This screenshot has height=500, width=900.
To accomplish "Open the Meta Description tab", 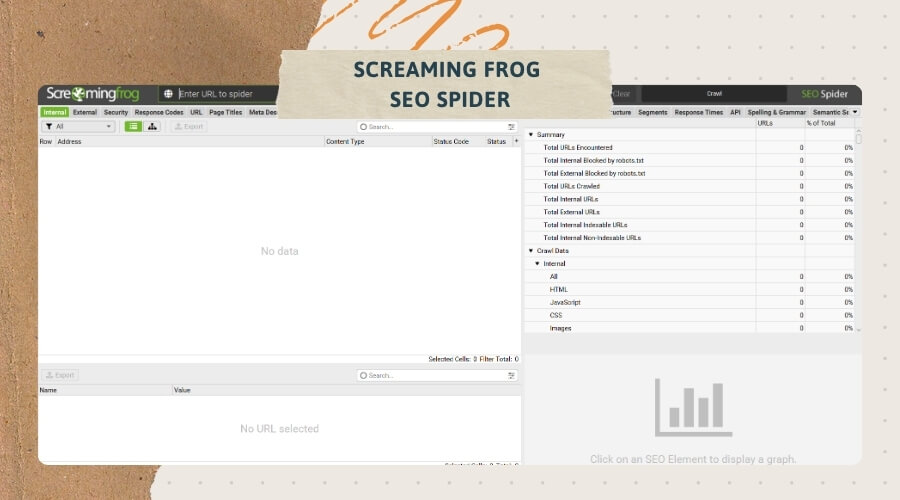I will click(263, 113).
